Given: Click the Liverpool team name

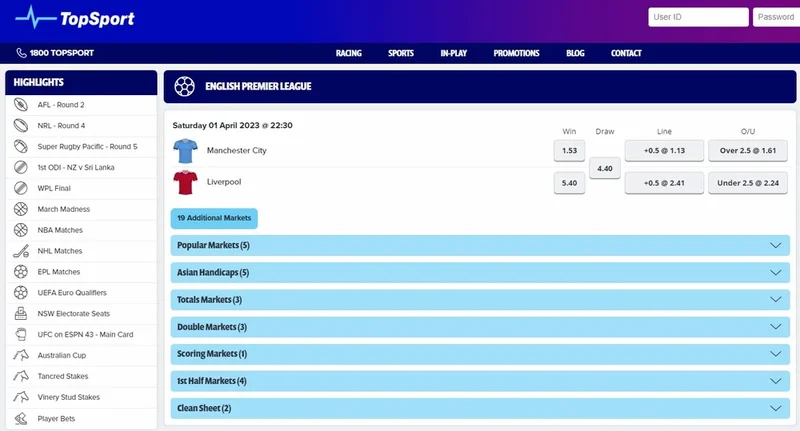Looking at the screenshot, I should click(x=224, y=182).
